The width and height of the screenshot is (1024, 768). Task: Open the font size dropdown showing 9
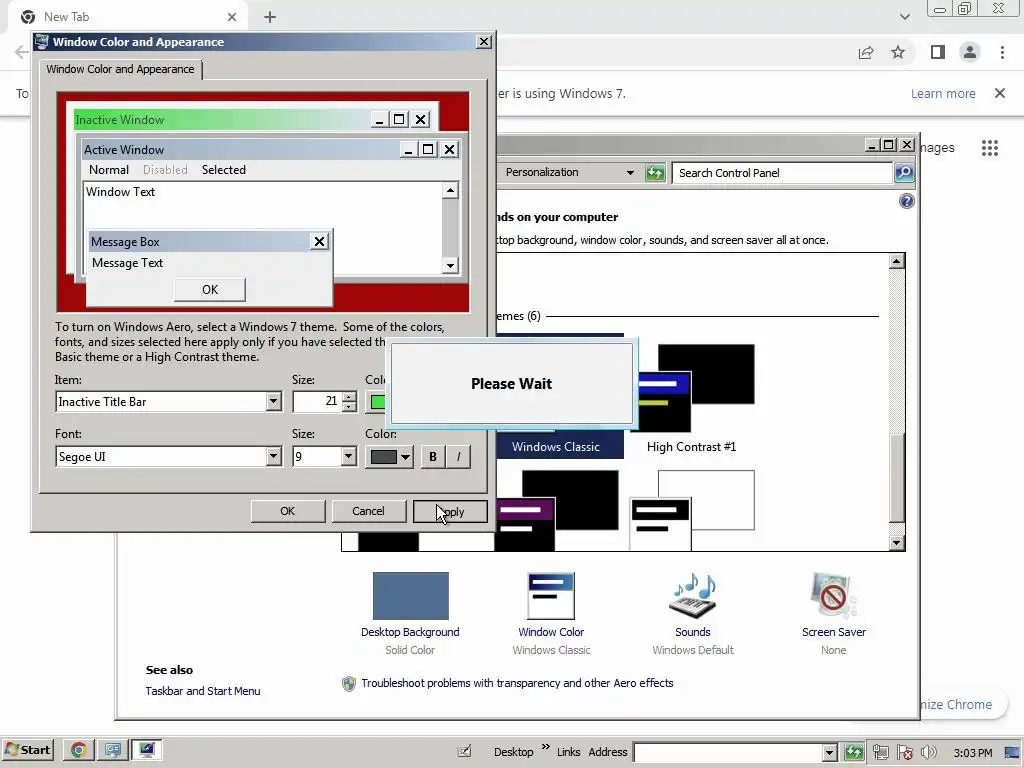coord(349,456)
